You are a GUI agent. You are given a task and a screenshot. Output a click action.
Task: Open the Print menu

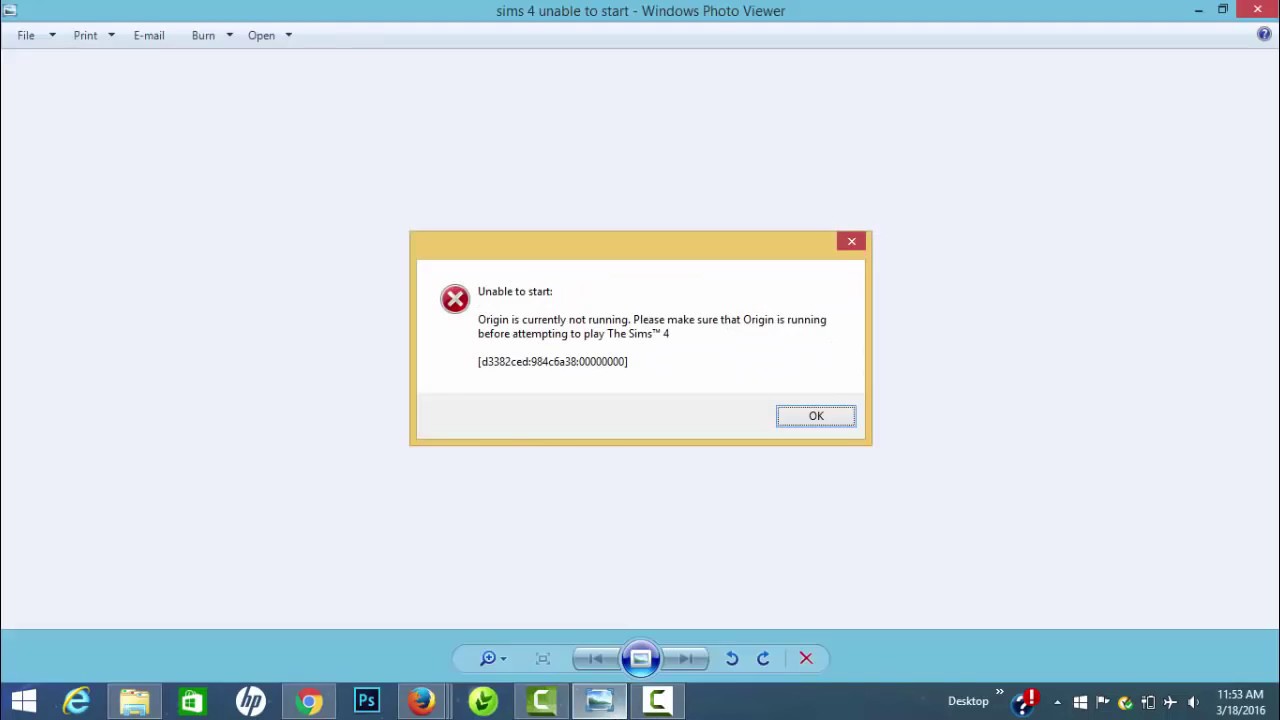point(85,35)
